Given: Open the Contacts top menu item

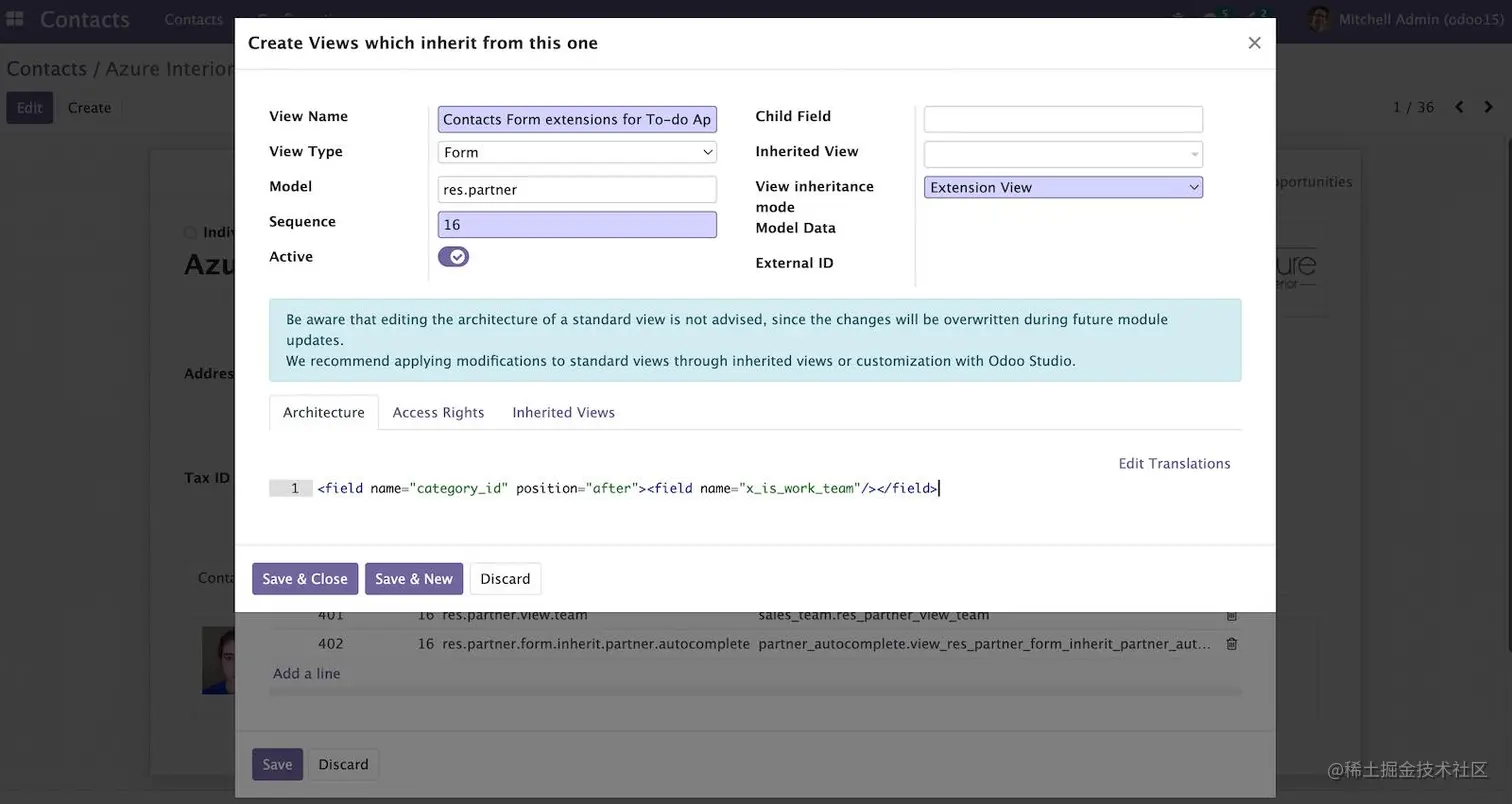Looking at the screenshot, I should 193,19.
